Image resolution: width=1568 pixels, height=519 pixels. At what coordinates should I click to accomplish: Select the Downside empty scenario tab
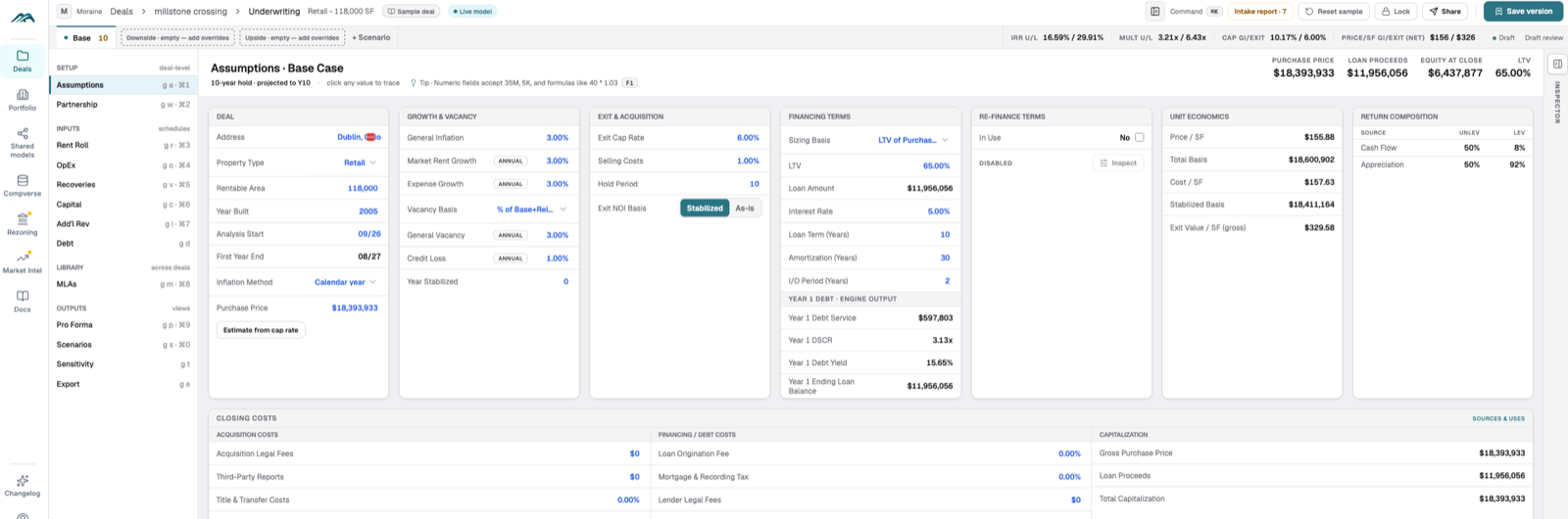click(177, 37)
